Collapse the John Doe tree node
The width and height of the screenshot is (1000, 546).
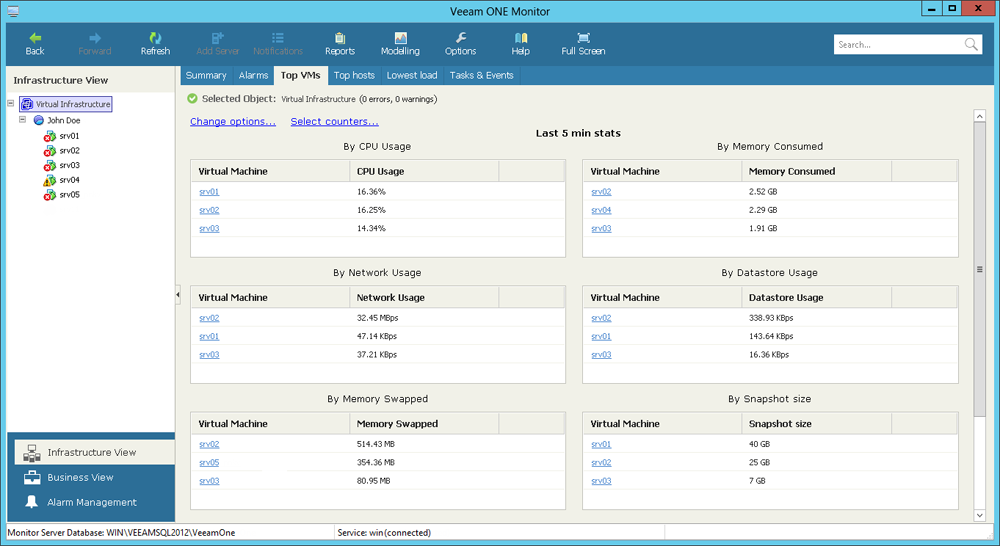[22, 119]
